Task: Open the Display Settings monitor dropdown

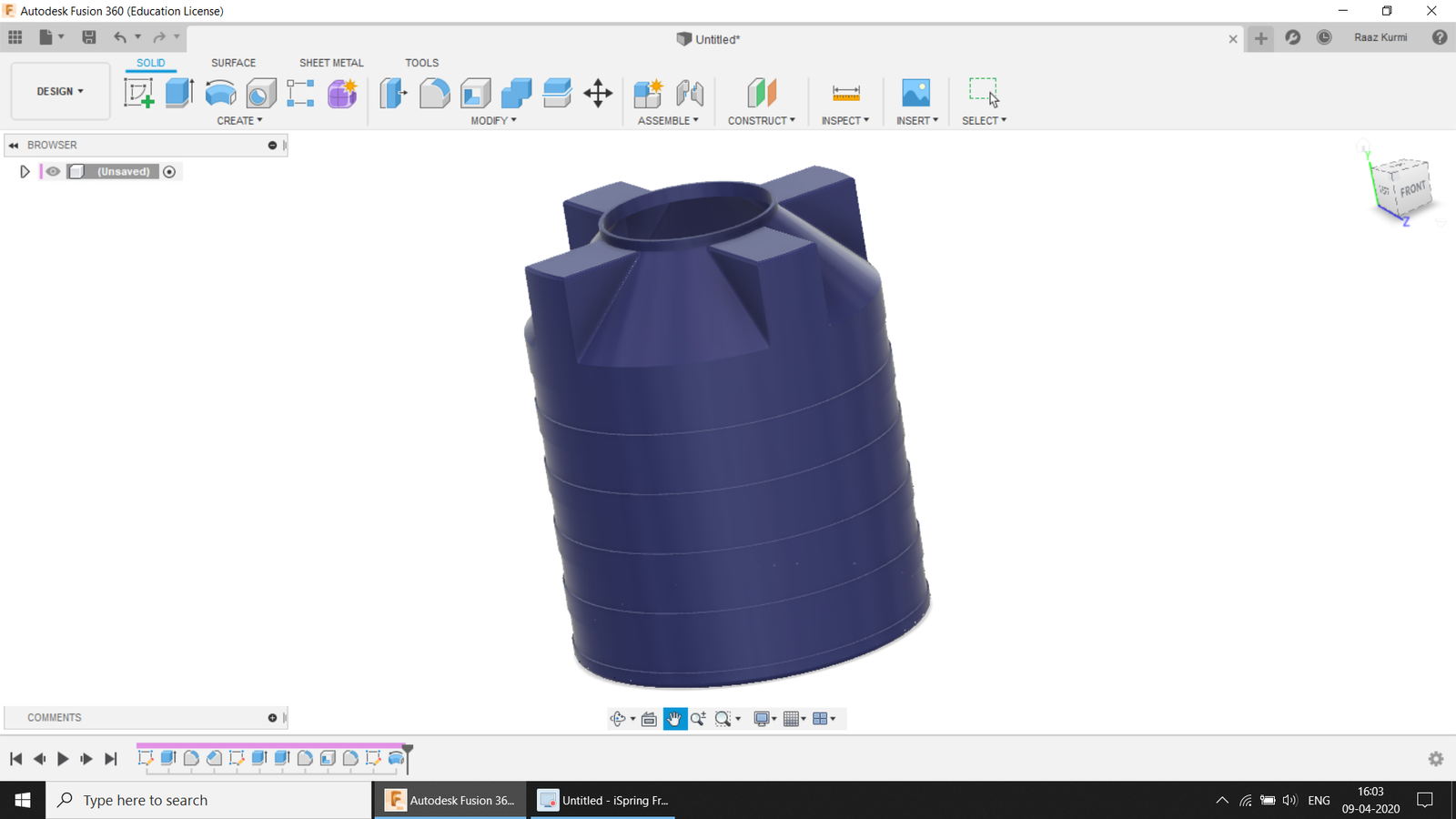Action: pos(765,719)
